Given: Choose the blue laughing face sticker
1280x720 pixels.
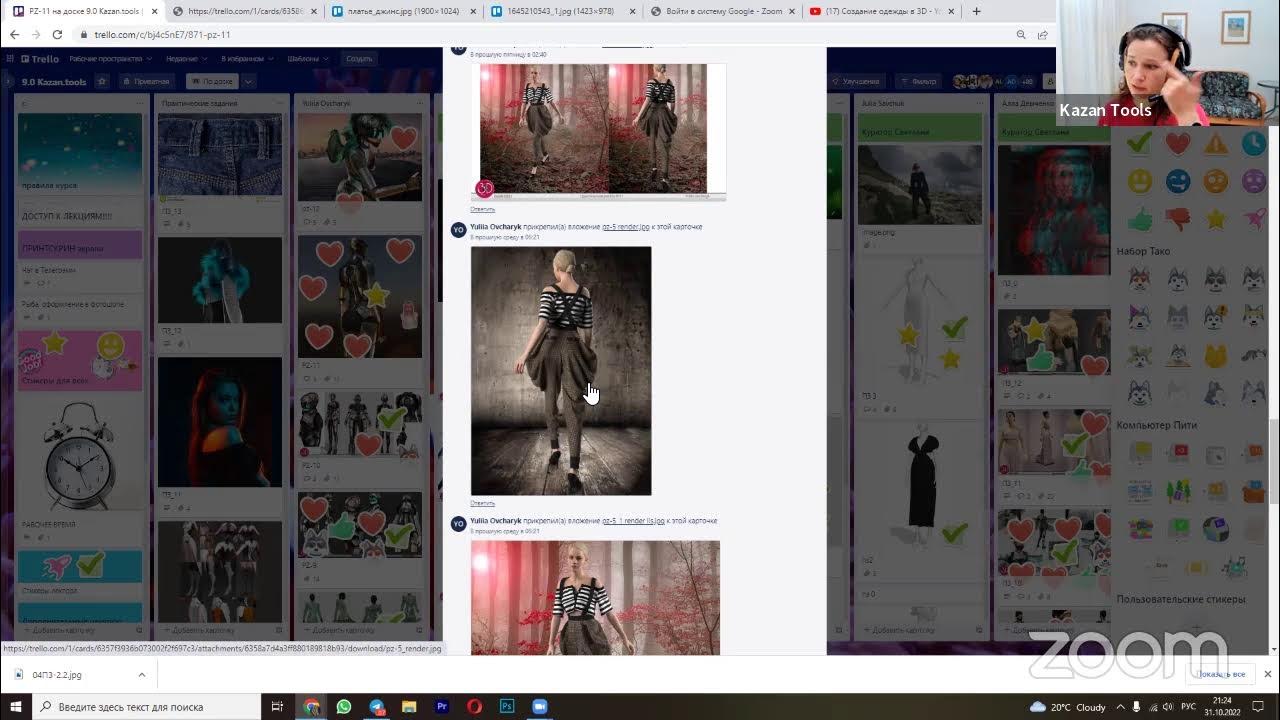Looking at the screenshot, I should pos(1177,181).
